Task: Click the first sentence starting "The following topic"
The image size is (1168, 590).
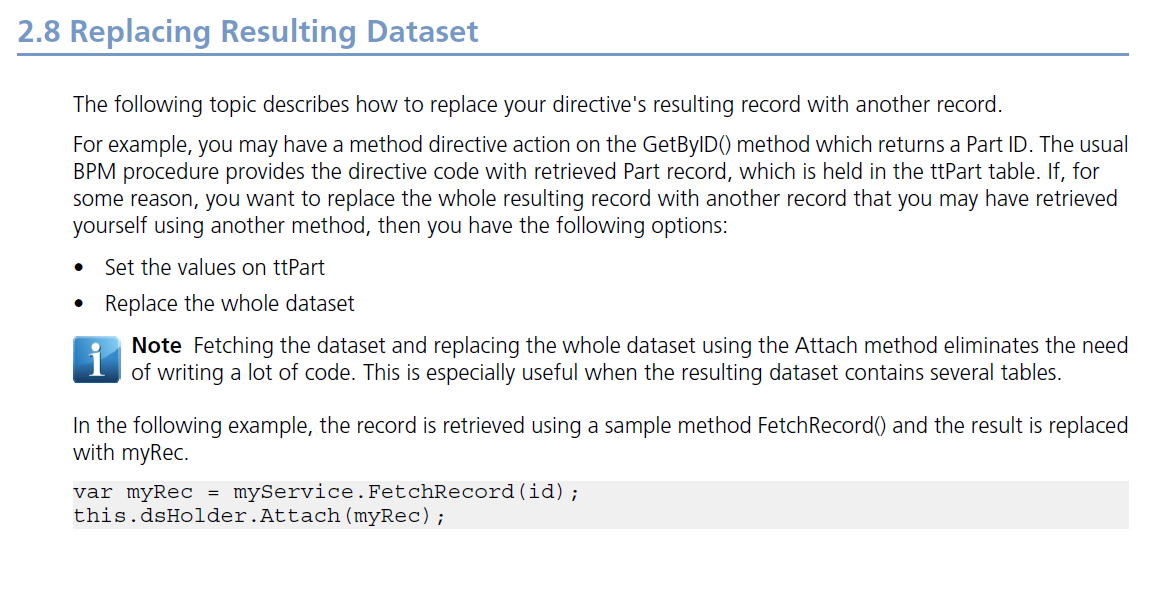Action: coord(537,105)
